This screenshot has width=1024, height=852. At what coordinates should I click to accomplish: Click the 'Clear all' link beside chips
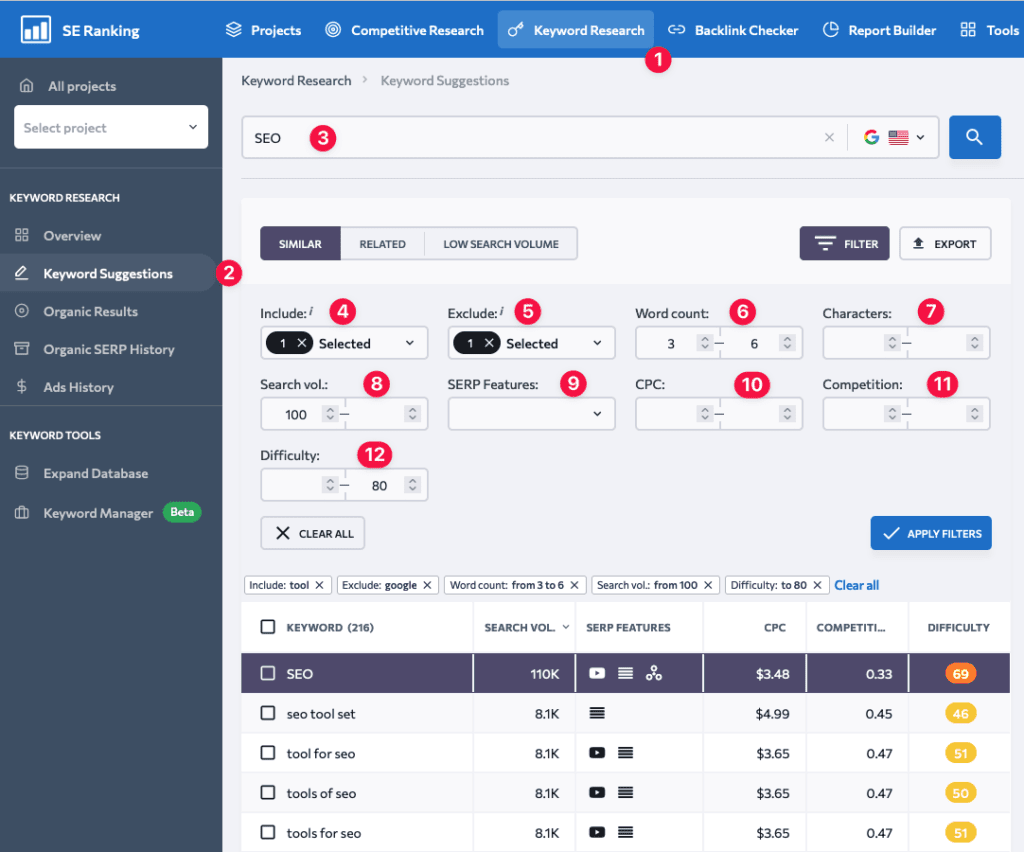tap(856, 585)
